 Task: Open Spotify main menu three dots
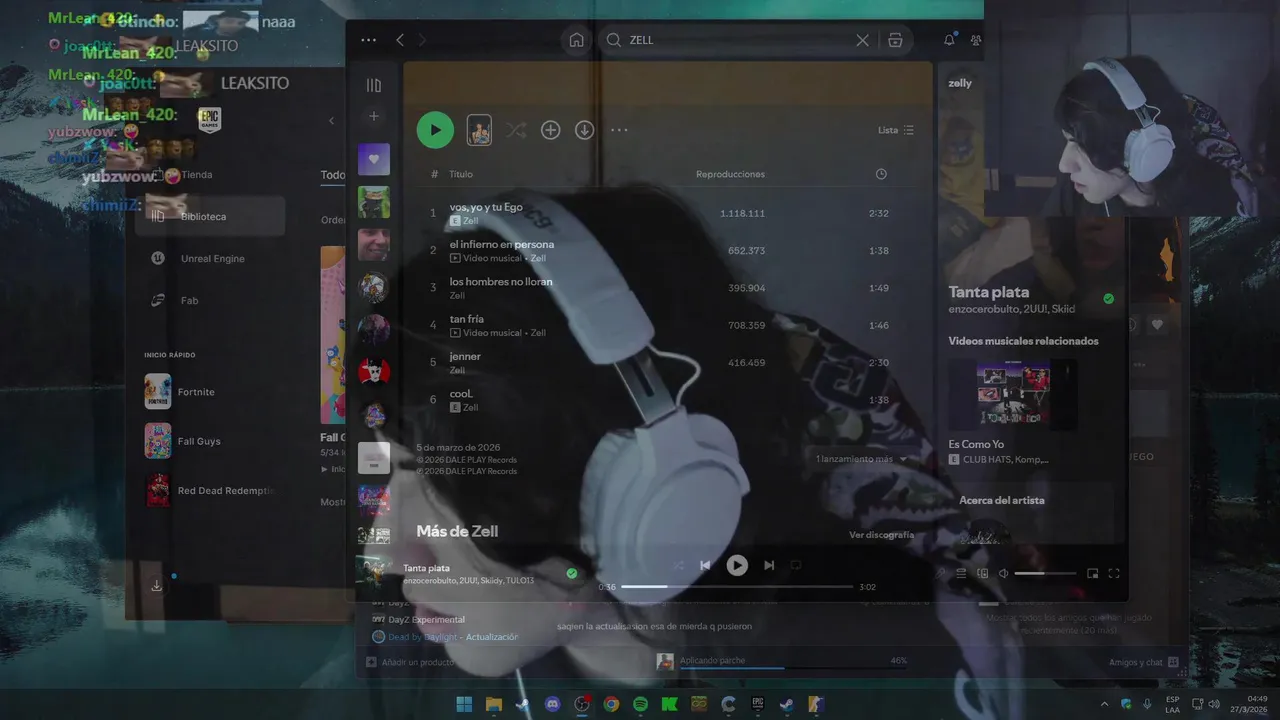pyautogui.click(x=368, y=40)
